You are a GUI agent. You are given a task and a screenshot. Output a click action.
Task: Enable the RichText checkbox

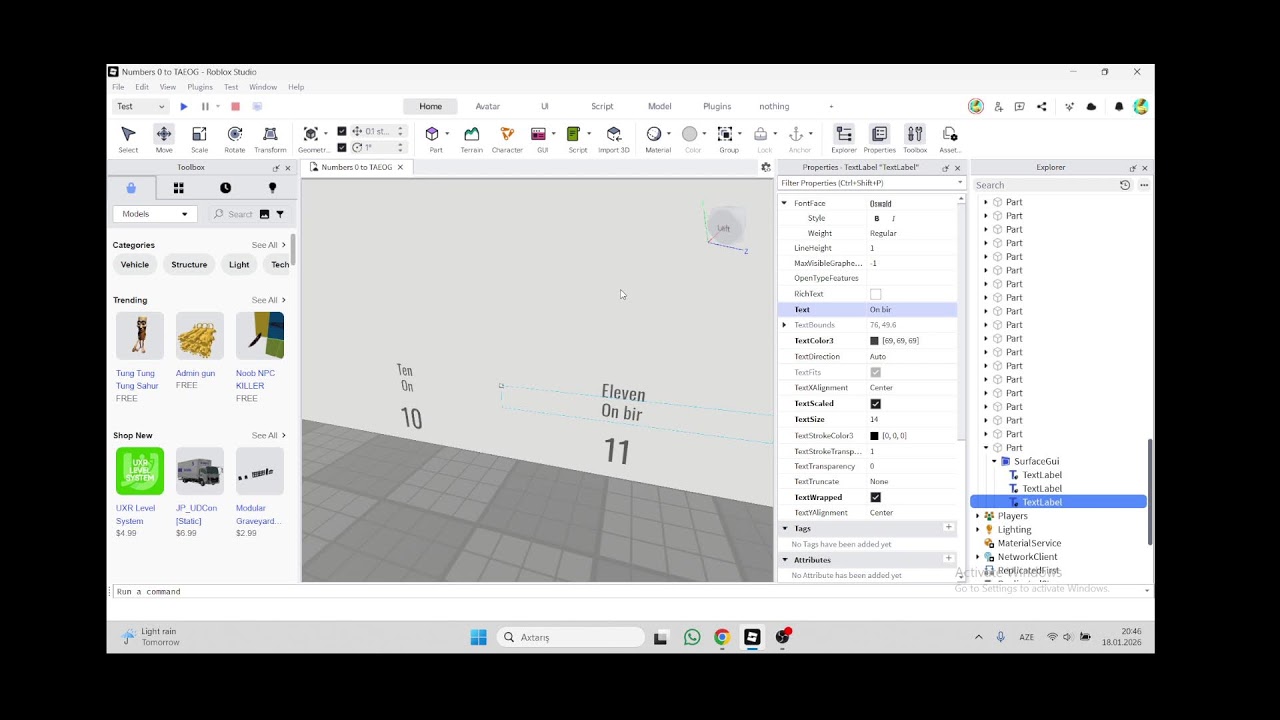coord(875,294)
